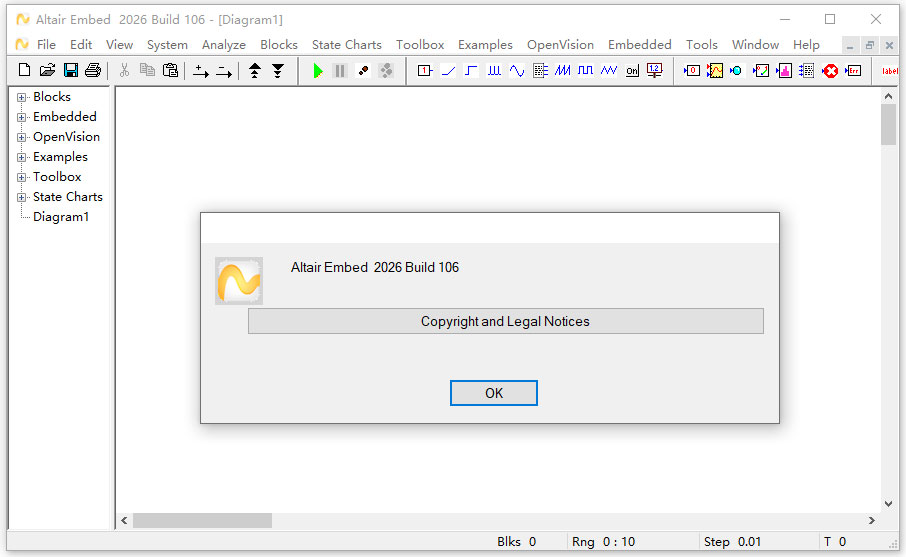Create a new diagram with the blank page icon
Screen dimensions: 906x557
pos(24,70)
